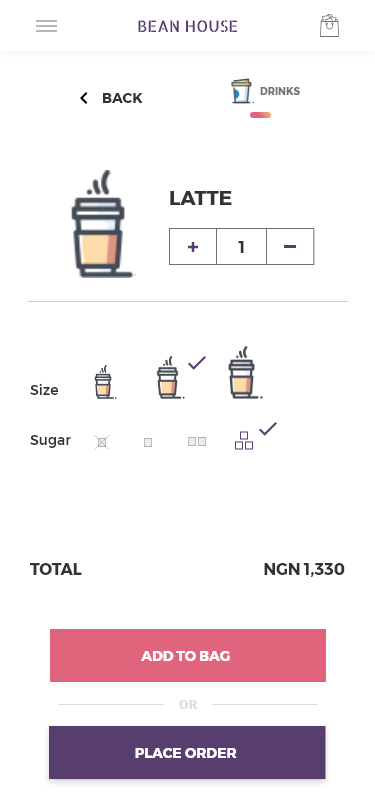
Task: Click the Drinks cup icon
Action: [241, 91]
